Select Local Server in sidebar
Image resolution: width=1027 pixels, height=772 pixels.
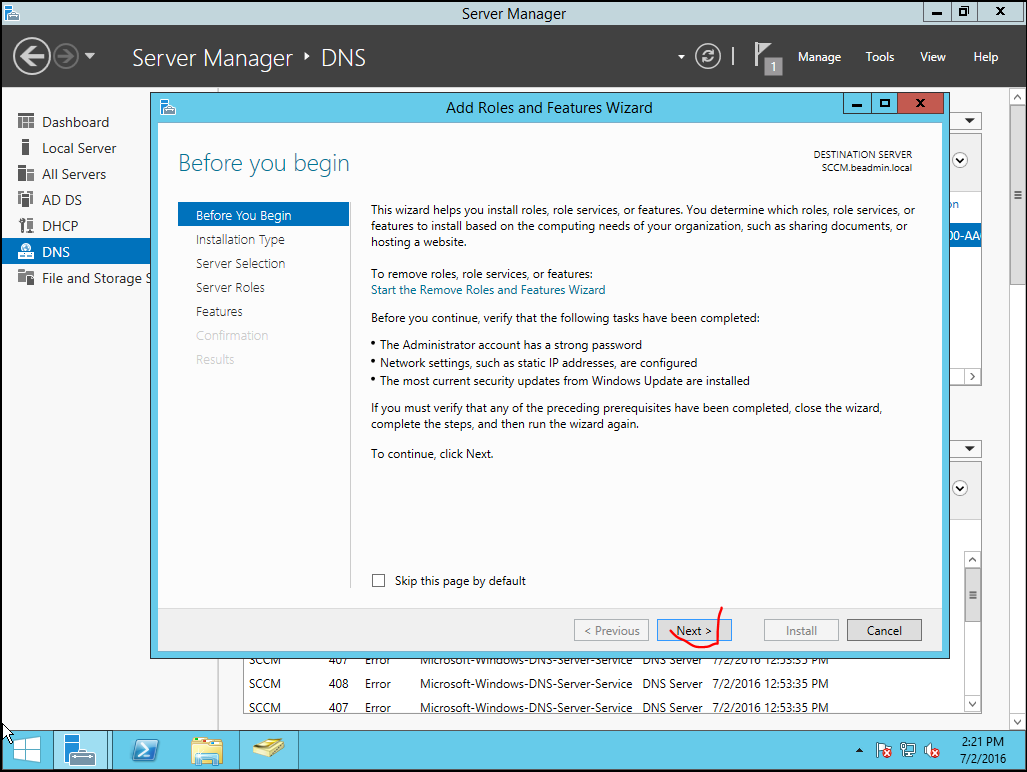pos(76,148)
